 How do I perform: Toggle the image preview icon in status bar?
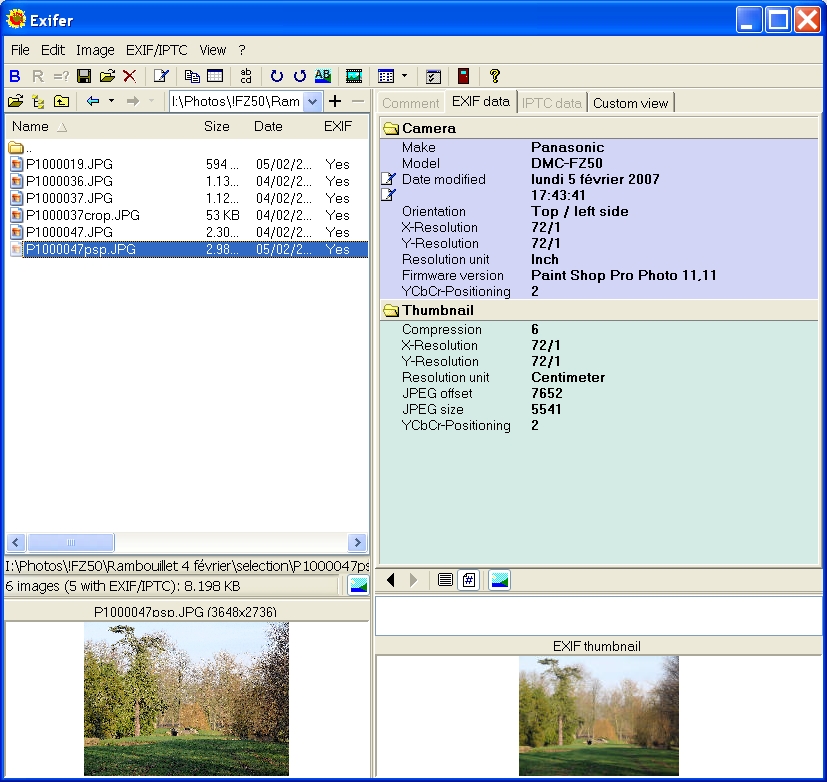pyautogui.click(x=357, y=586)
